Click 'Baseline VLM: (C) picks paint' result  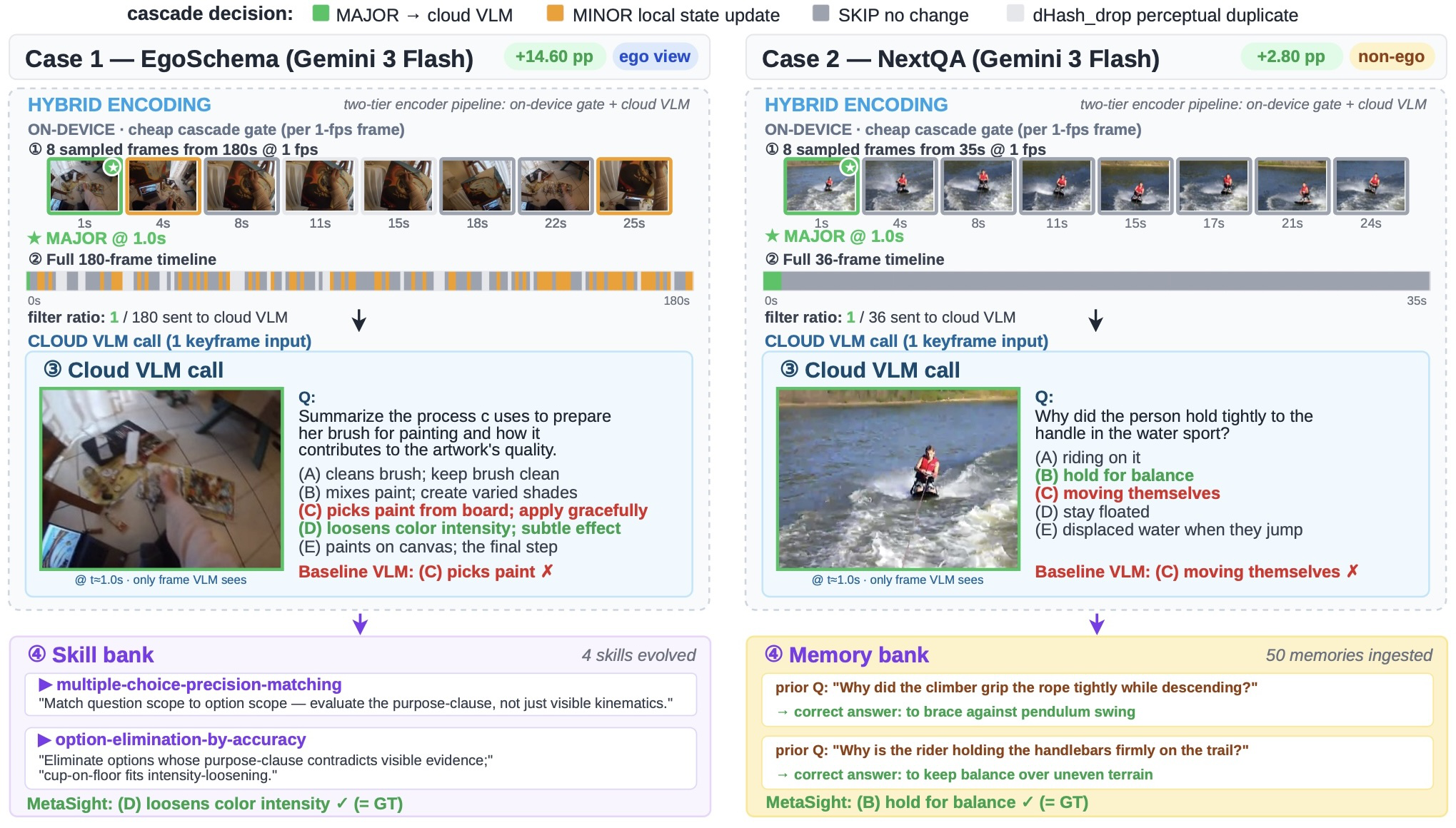[426, 572]
